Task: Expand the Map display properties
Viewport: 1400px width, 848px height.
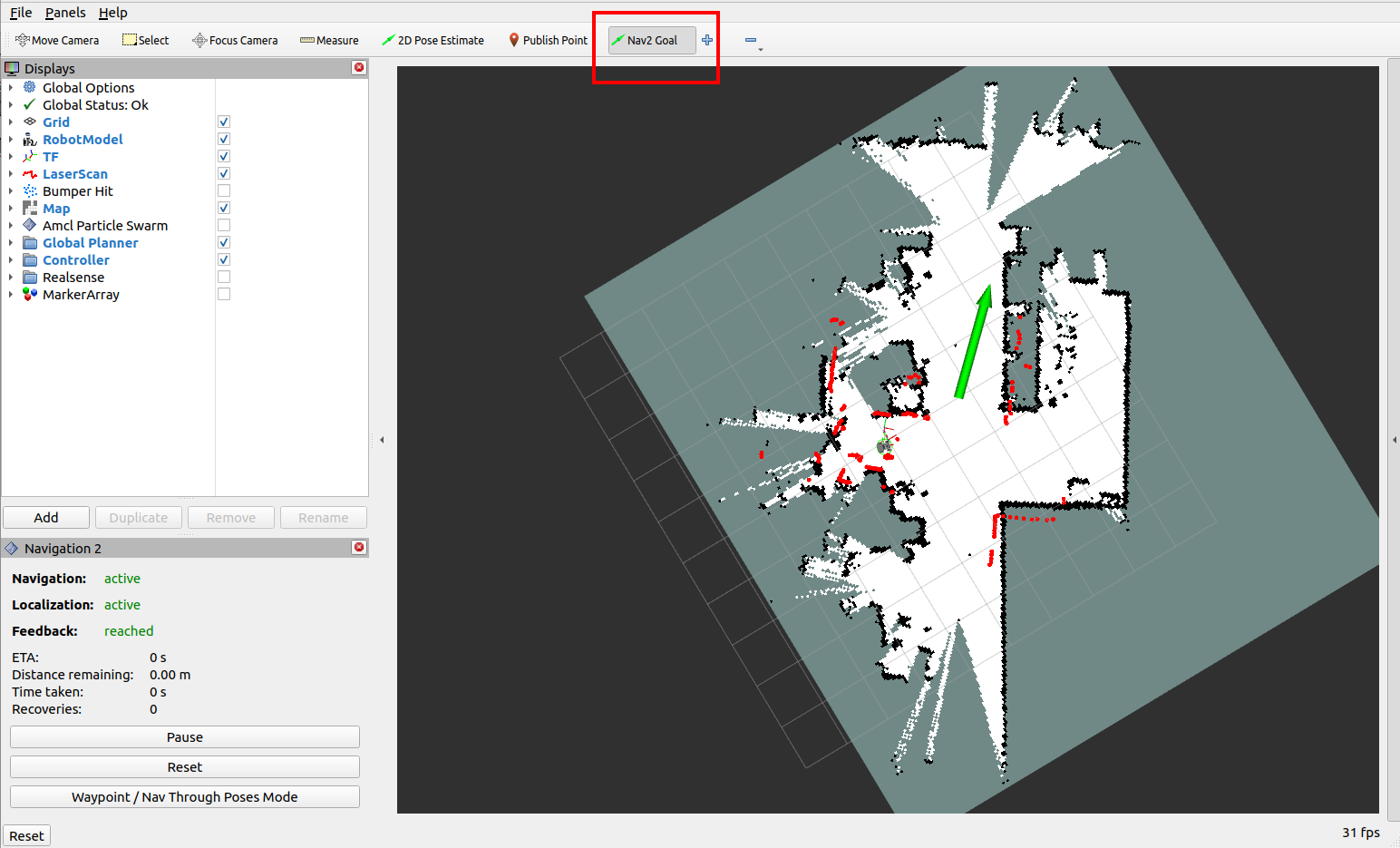Action: 11,209
